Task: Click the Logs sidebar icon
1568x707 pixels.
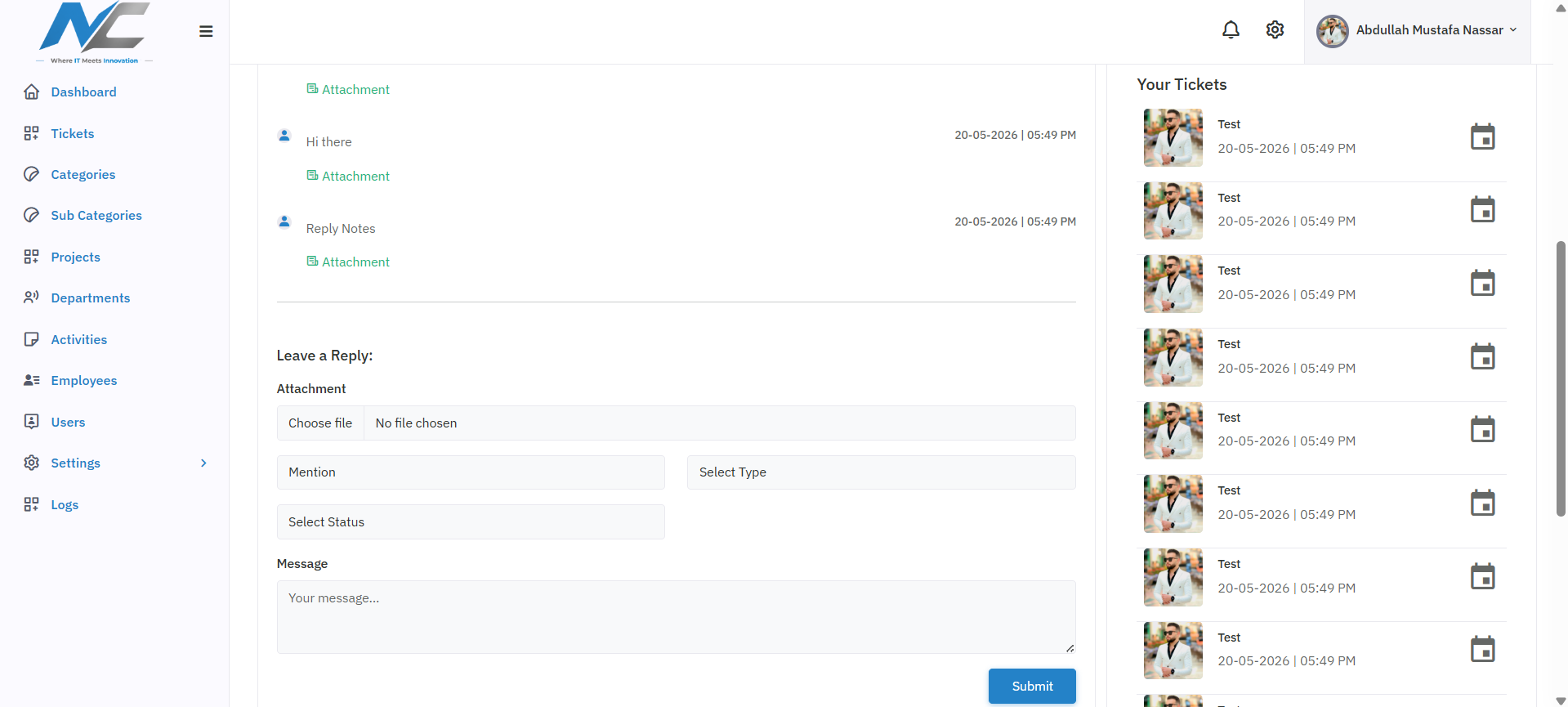Action: [x=31, y=504]
